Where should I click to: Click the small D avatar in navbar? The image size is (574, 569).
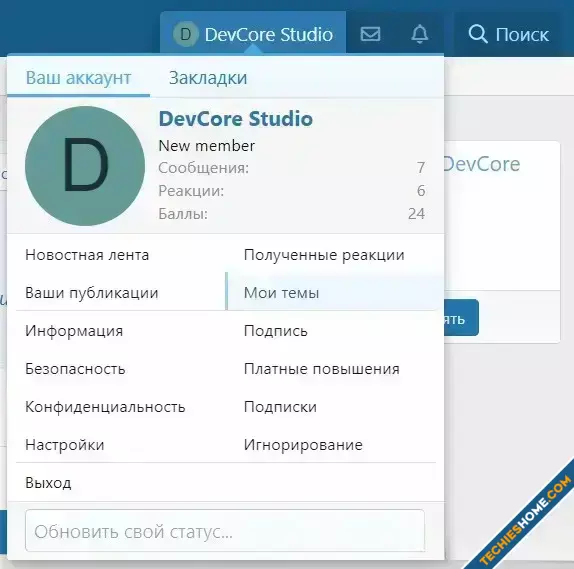coord(186,34)
